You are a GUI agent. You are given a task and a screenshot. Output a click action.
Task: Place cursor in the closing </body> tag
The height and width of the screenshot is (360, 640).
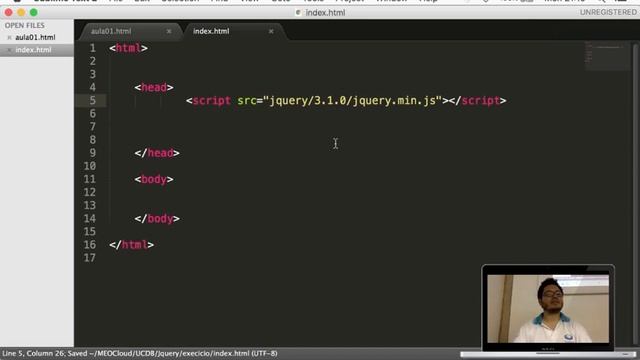pos(157,219)
